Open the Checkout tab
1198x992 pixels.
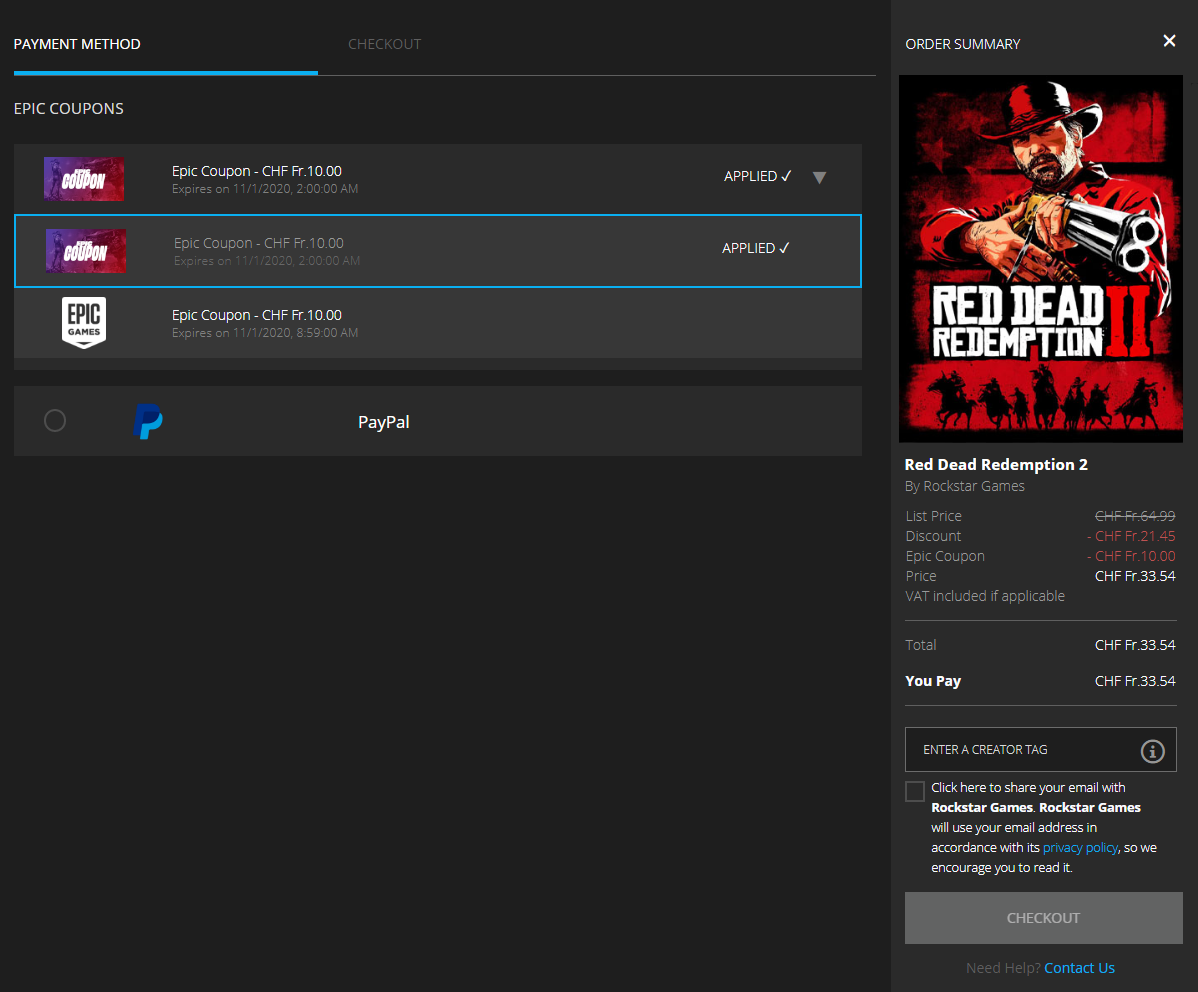pyautogui.click(x=384, y=44)
